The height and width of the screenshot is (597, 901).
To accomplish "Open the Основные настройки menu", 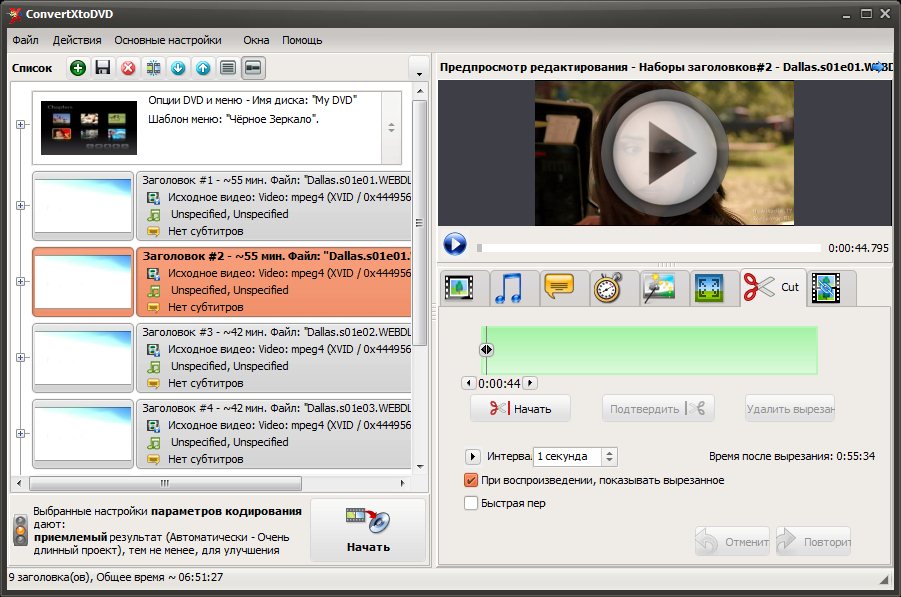I will (168, 40).
